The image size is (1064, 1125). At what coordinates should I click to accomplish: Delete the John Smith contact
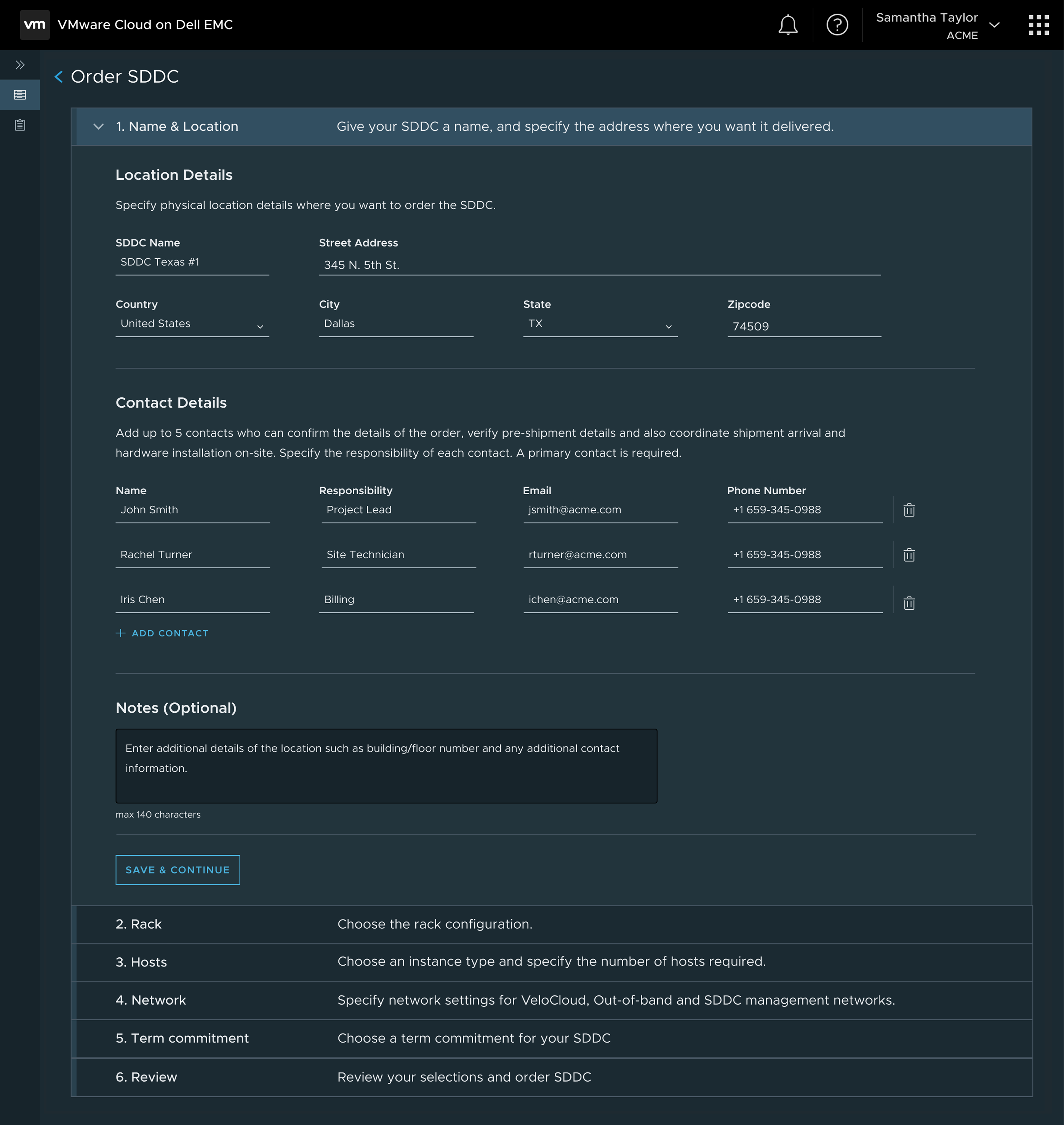pyautogui.click(x=909, y=510)
